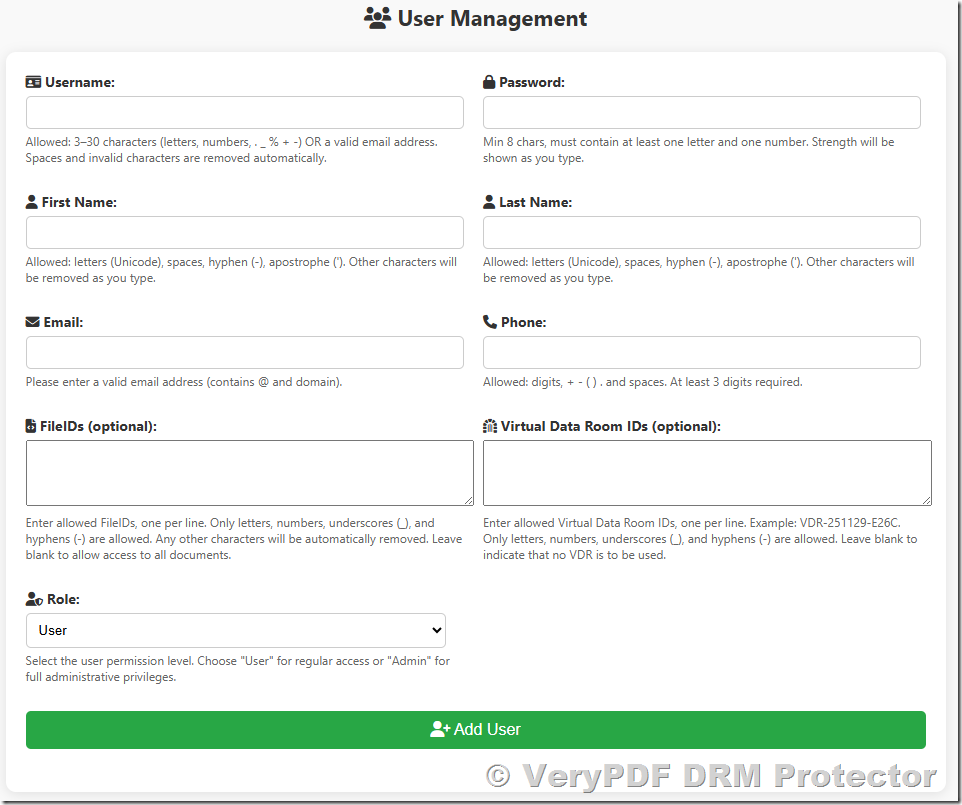
Task: Open the Role dropdown
Action: pyautogui.click(x=236, y=630)
